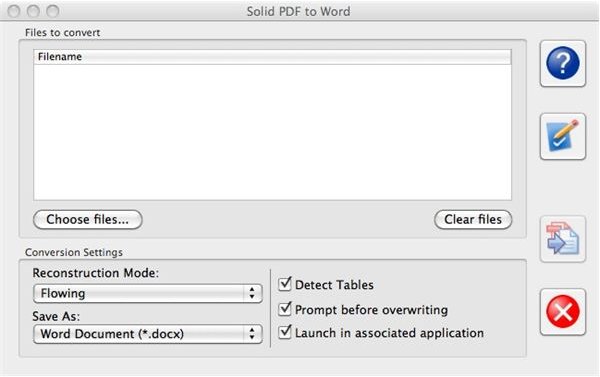This screenshot has width=600, height=377.
Task: Toggle Prompt before overwriting checkbox
Action: pyautogui.click(x=285, y=308)
